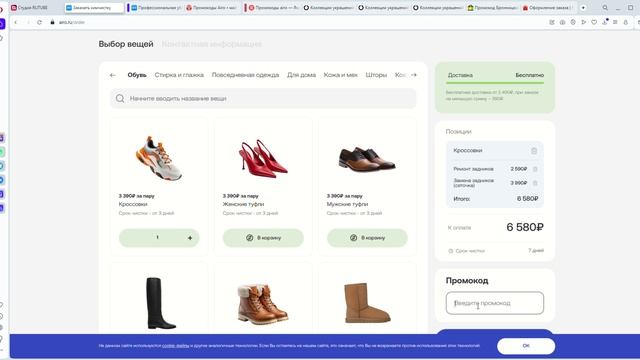
Task: Open the tan sheepskin boot image
Action: click(367, 303)
